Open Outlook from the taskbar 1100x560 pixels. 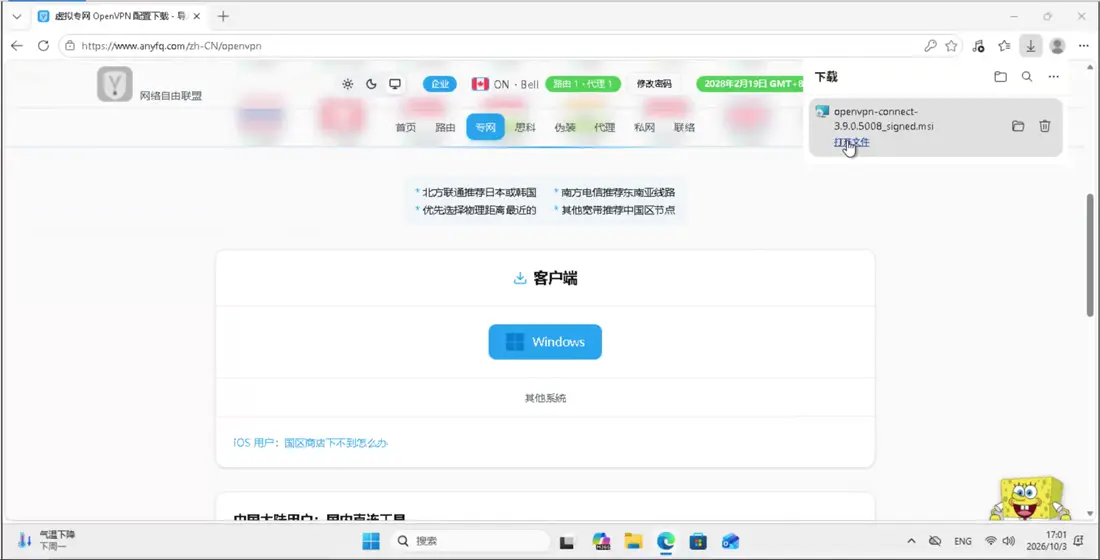[x=730, y=541]
